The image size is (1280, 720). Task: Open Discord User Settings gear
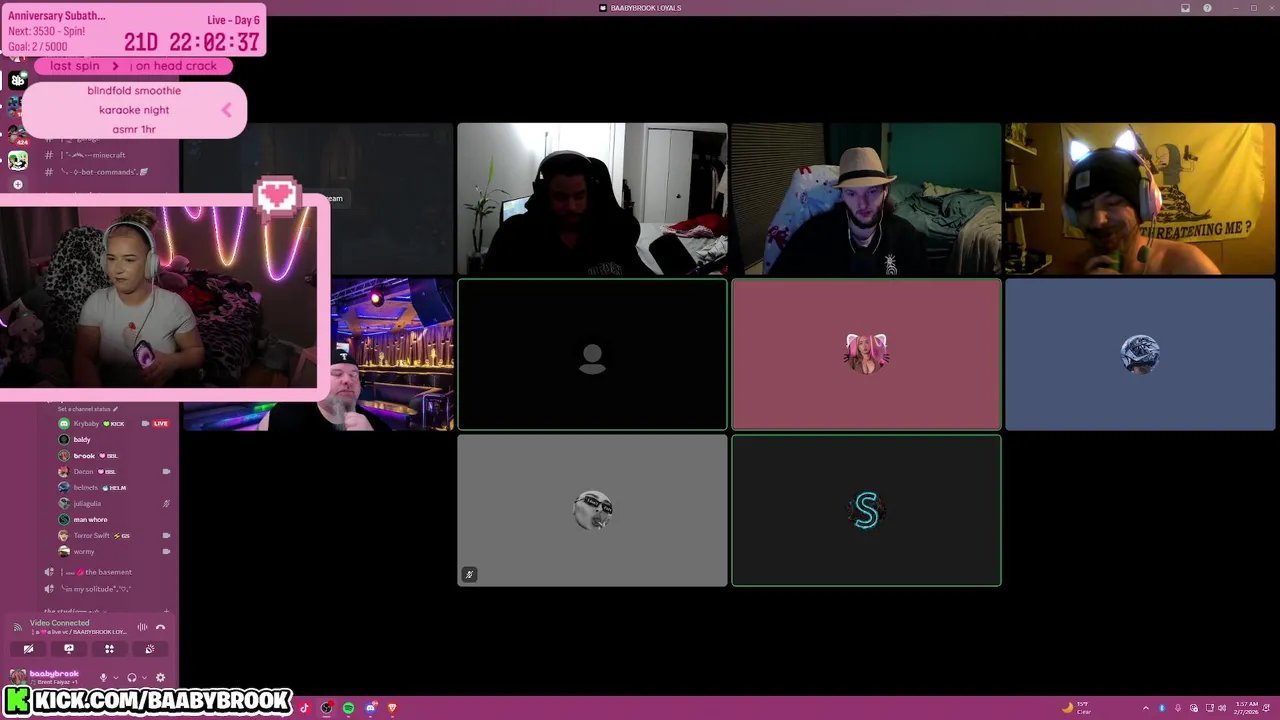[160, 677]
